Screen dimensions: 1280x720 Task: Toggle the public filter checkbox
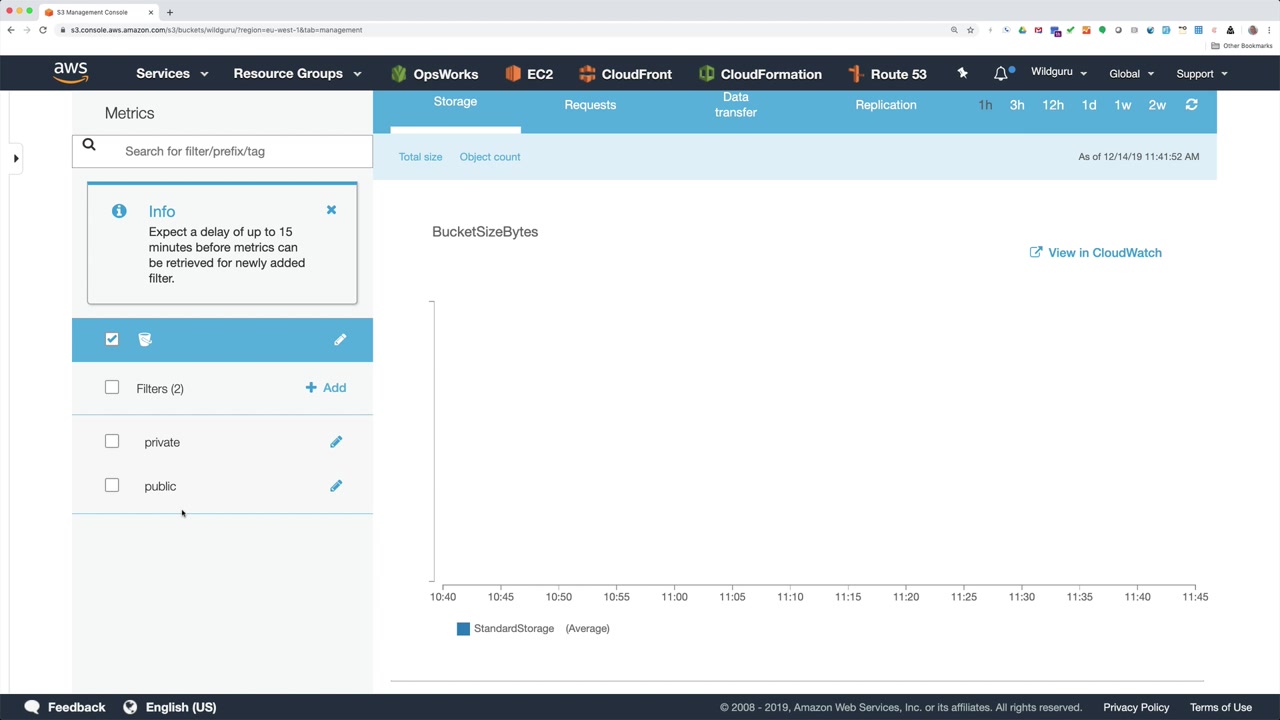tap(112, 485)
